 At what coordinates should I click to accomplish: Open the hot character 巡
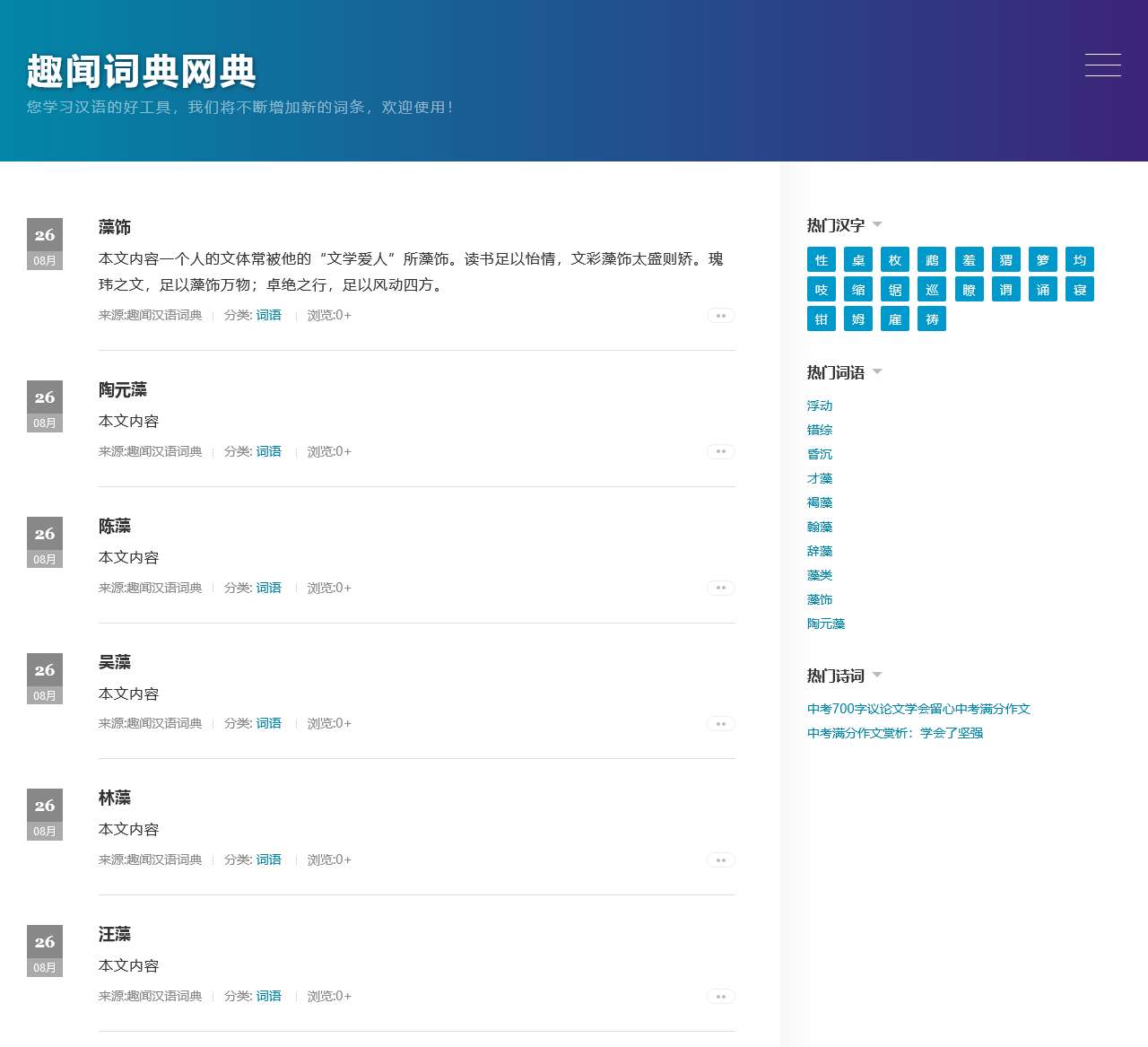(931, 289)
